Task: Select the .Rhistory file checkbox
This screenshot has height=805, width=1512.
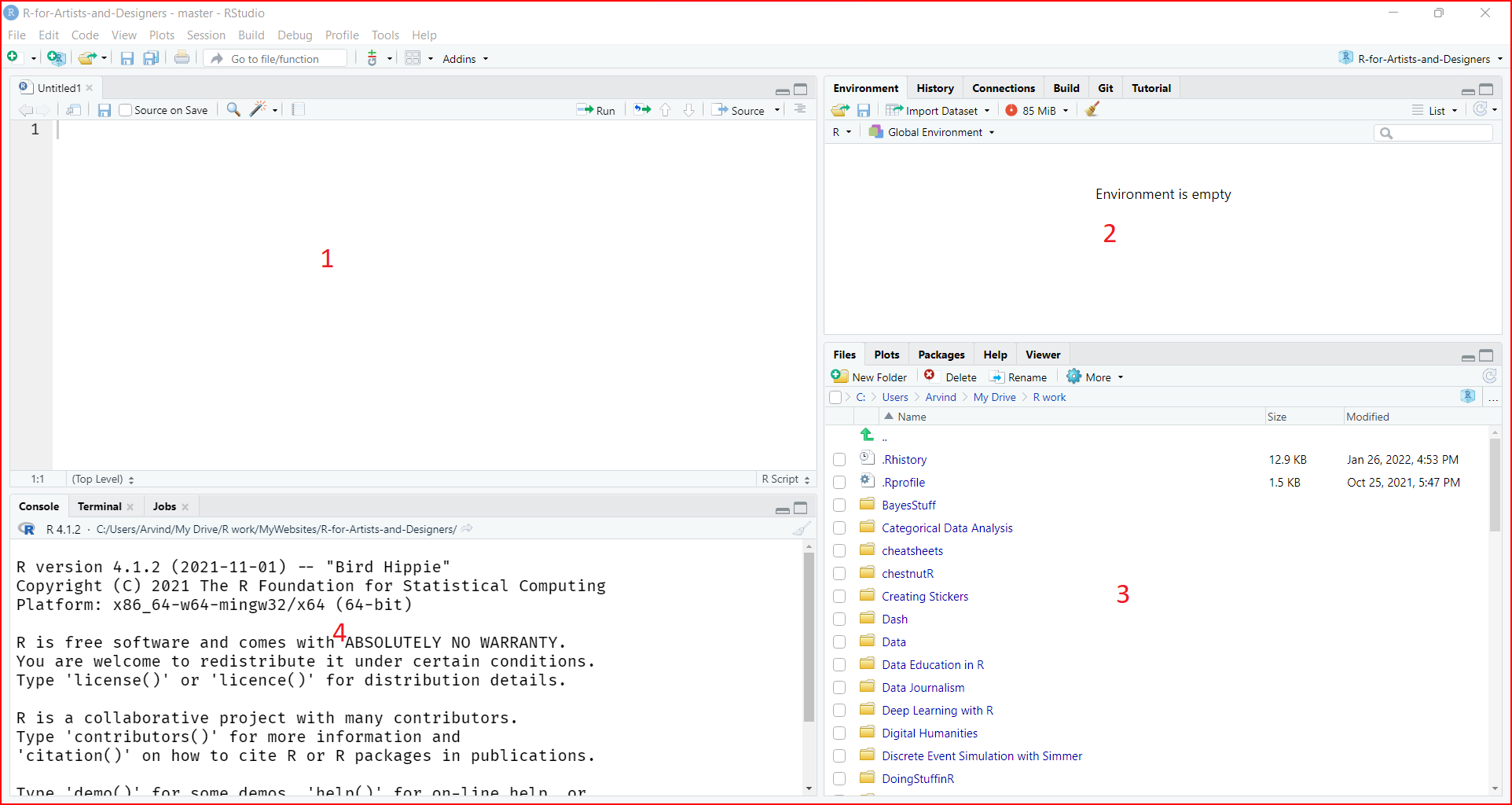Action: coord(839,460)
